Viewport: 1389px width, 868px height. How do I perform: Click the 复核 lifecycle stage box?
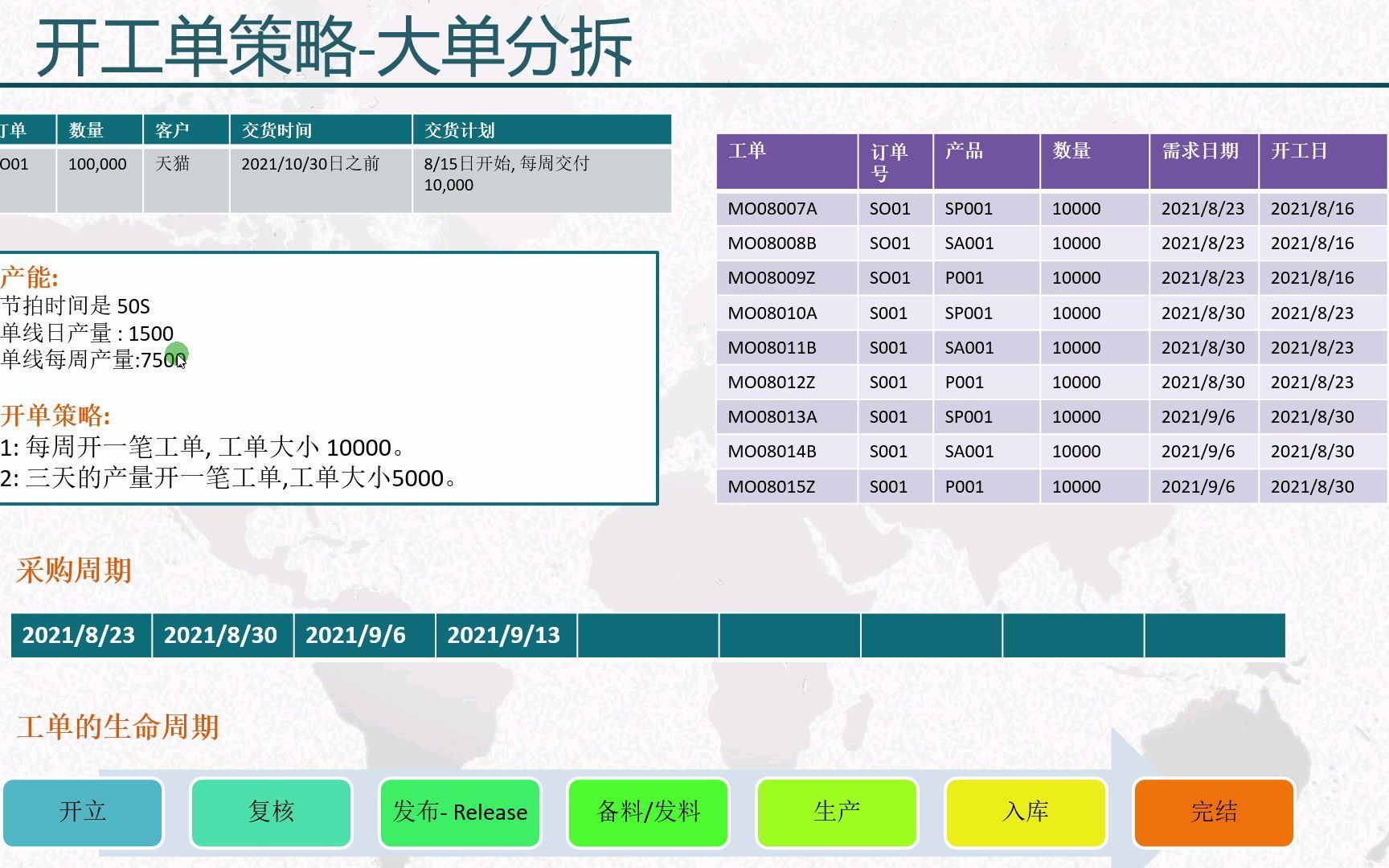272,812
